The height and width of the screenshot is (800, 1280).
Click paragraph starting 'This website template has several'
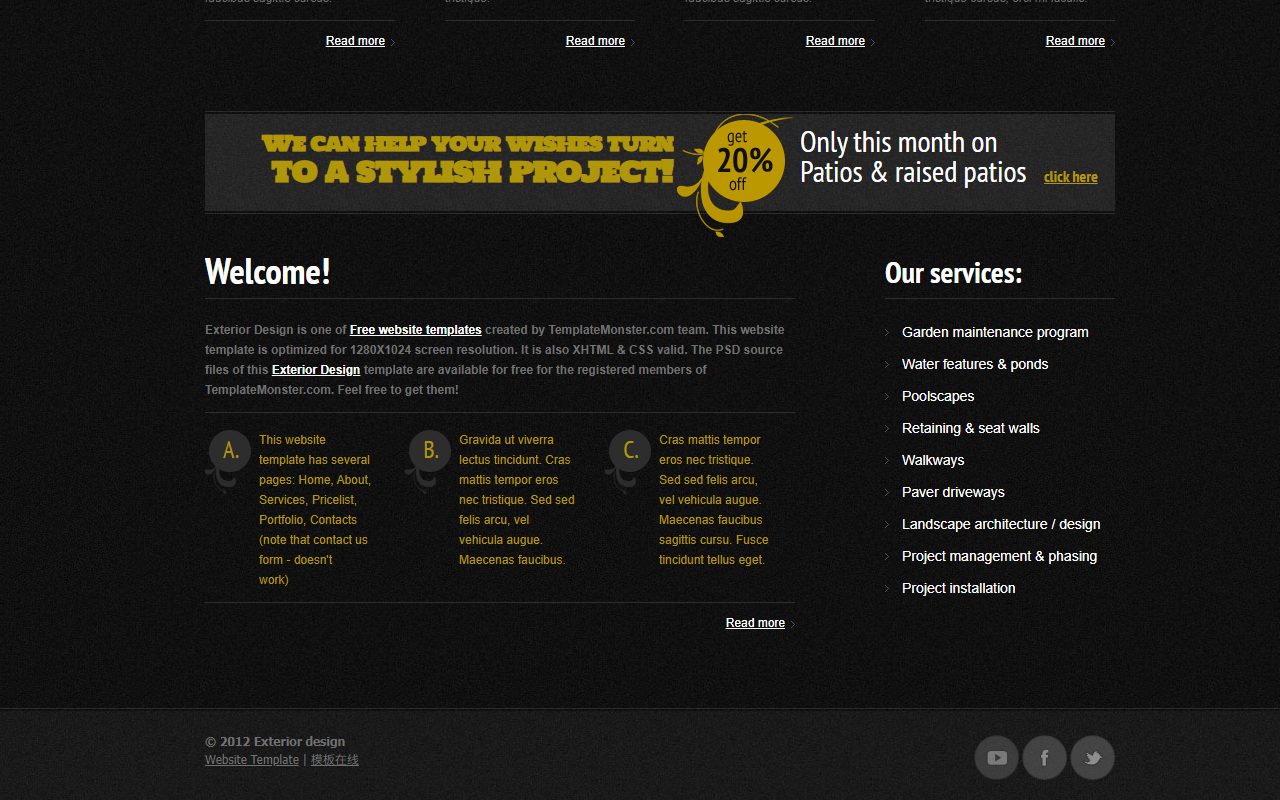315,510
